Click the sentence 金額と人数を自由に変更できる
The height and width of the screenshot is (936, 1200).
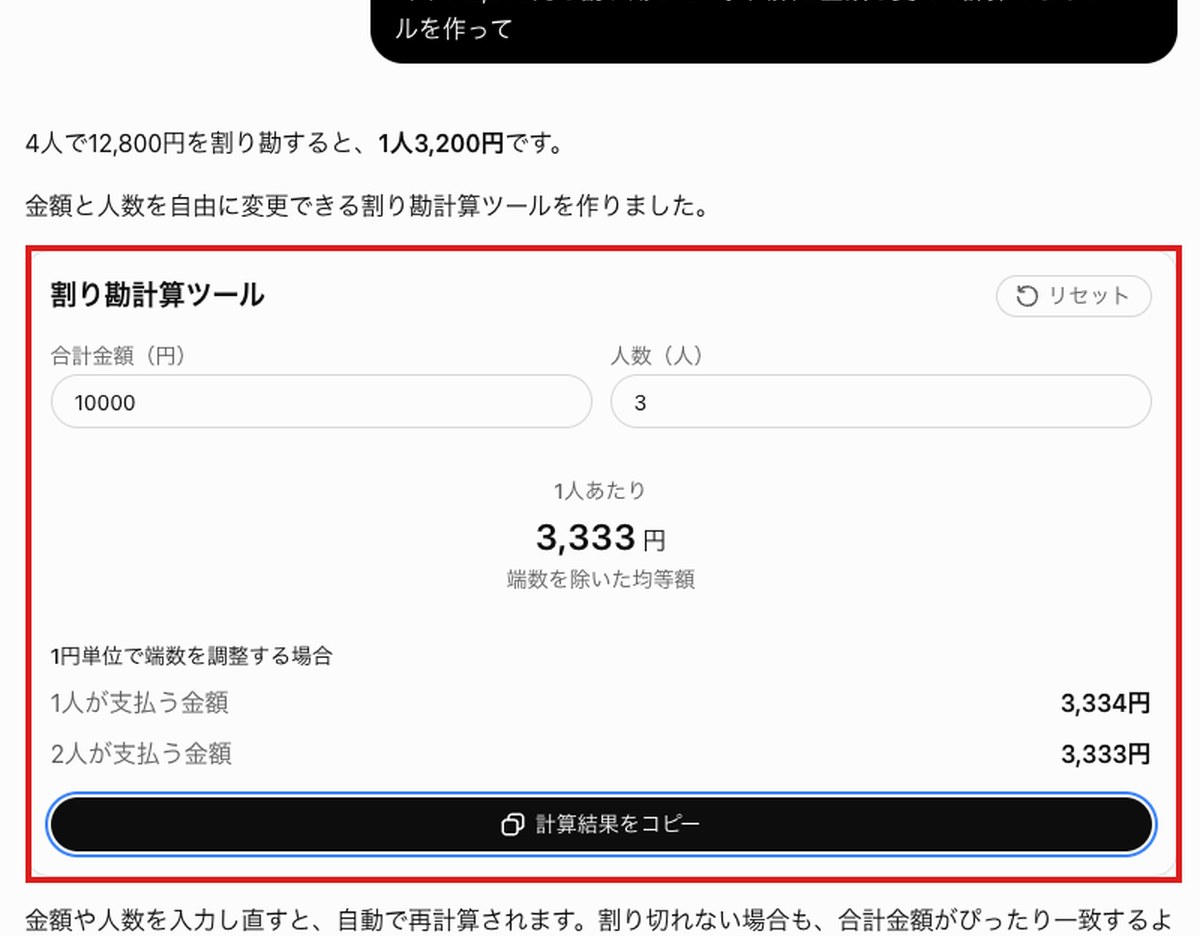pos(368,207)
